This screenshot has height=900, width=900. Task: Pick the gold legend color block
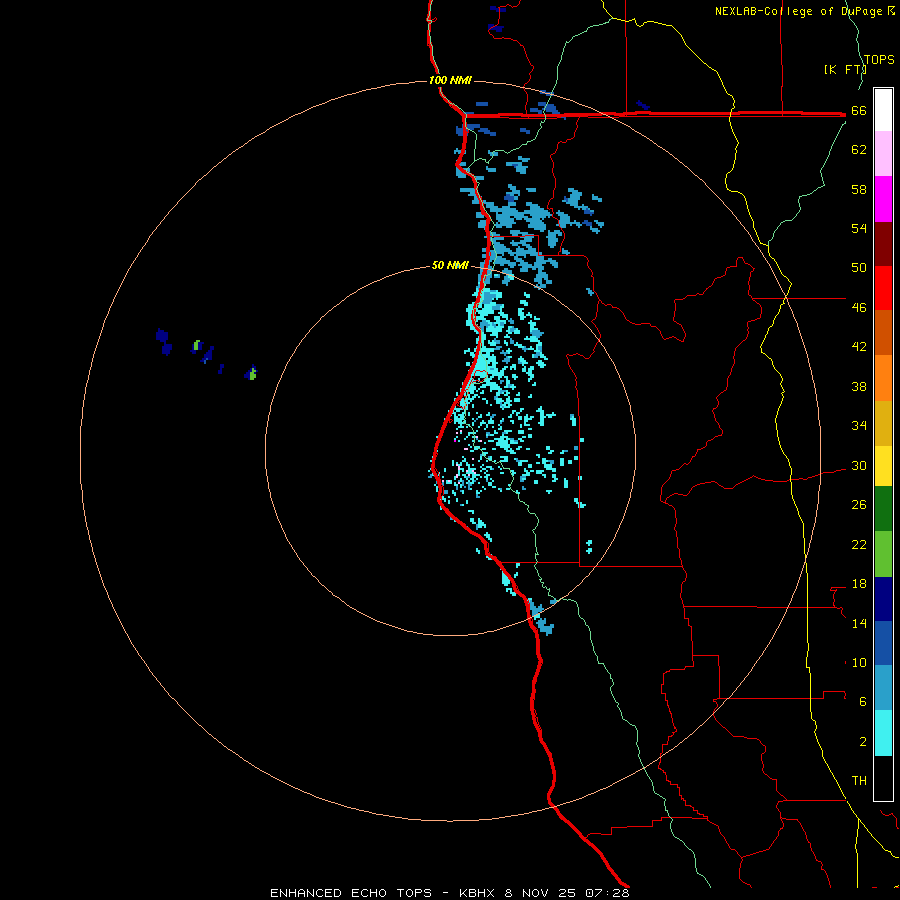[883, 423]
